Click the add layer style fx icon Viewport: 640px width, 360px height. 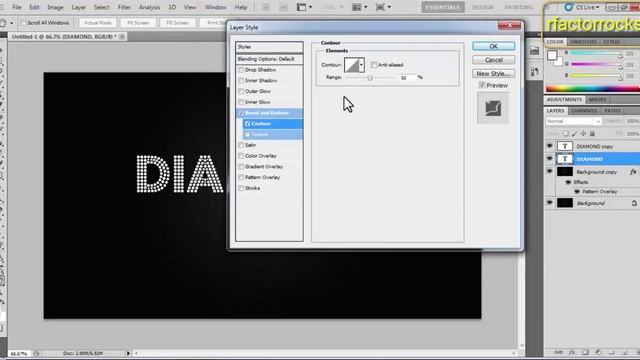(x=572, y=352)
